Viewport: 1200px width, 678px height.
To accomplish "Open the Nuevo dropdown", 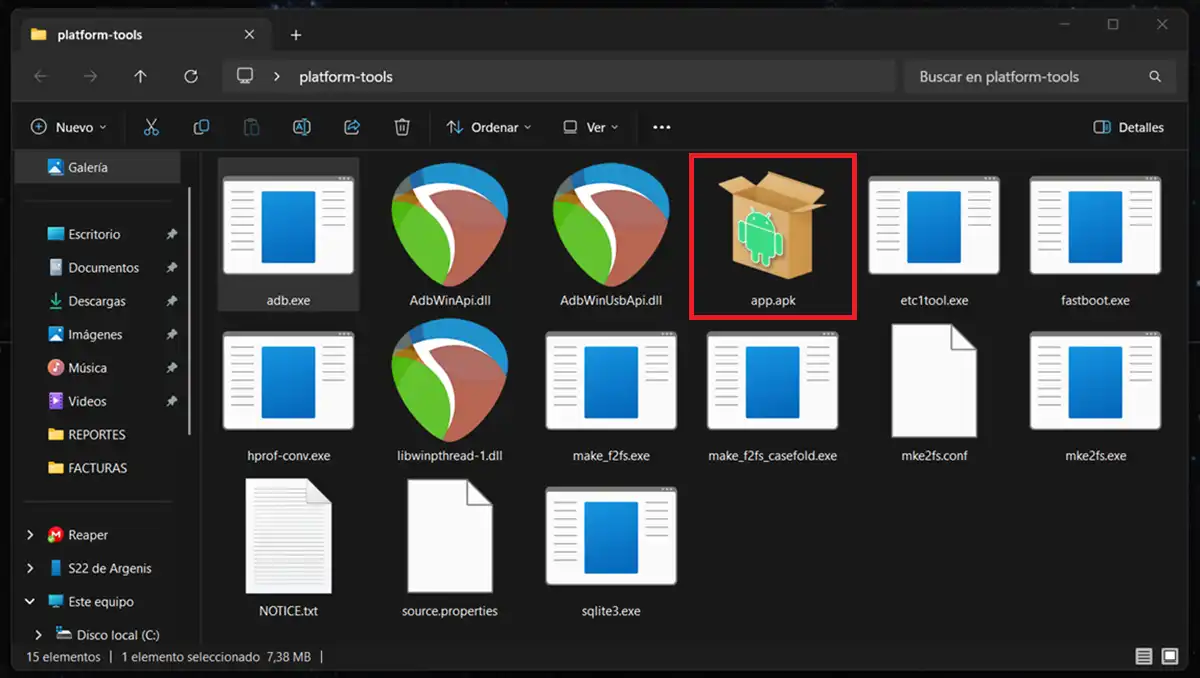I will tap(69, 127).
